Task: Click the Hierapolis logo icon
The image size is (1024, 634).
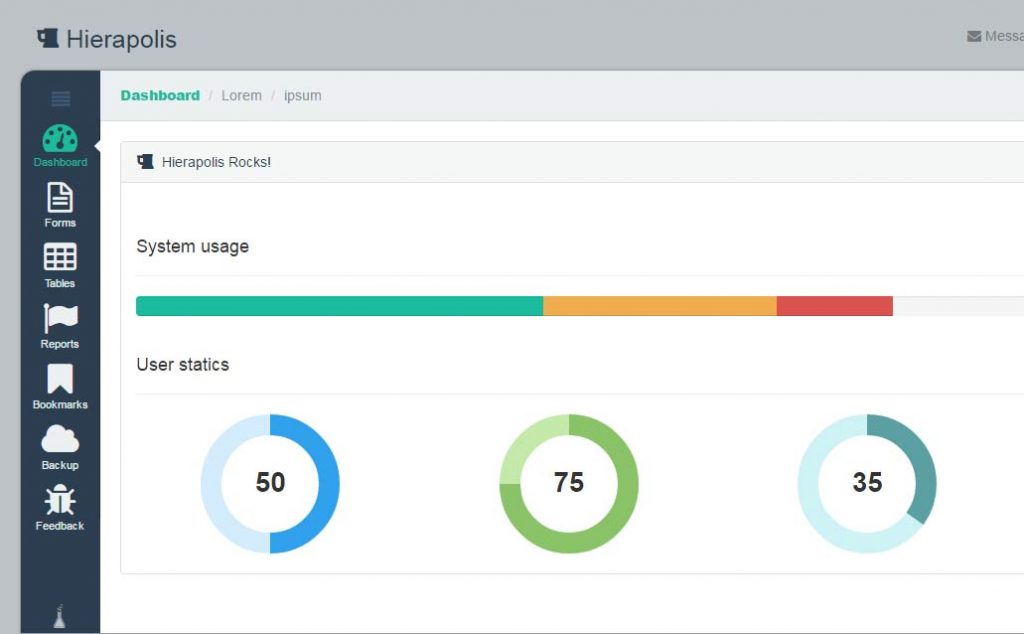Action: click(x=46, y=36)
